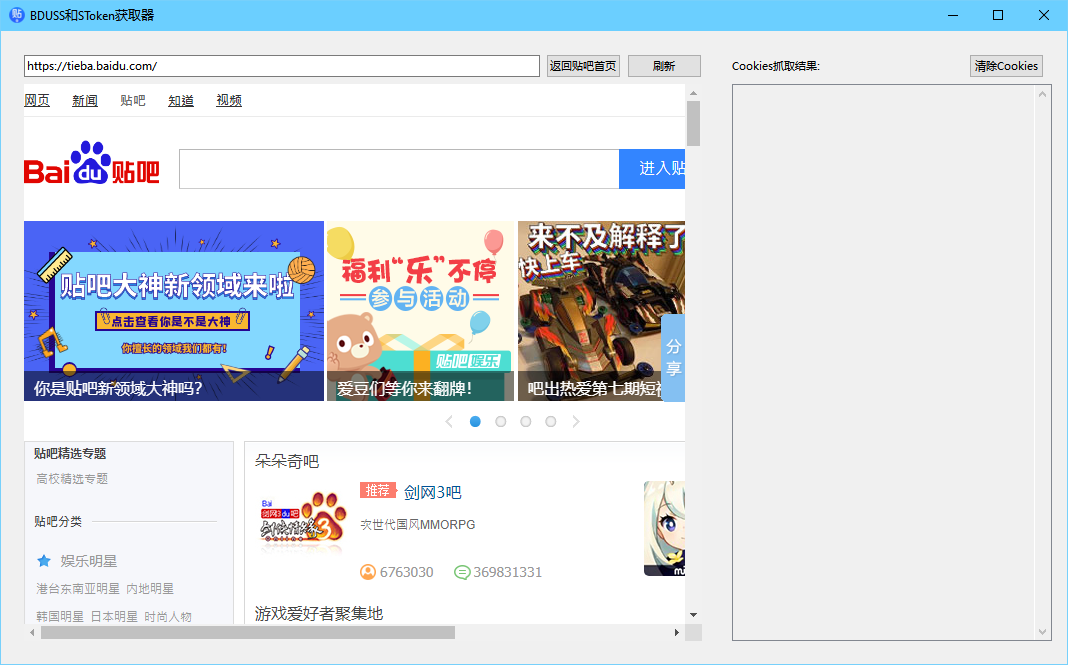The image size is (1068, 665).
Task: Click the Baidu Tieba logo
Action: coord(92,164)
